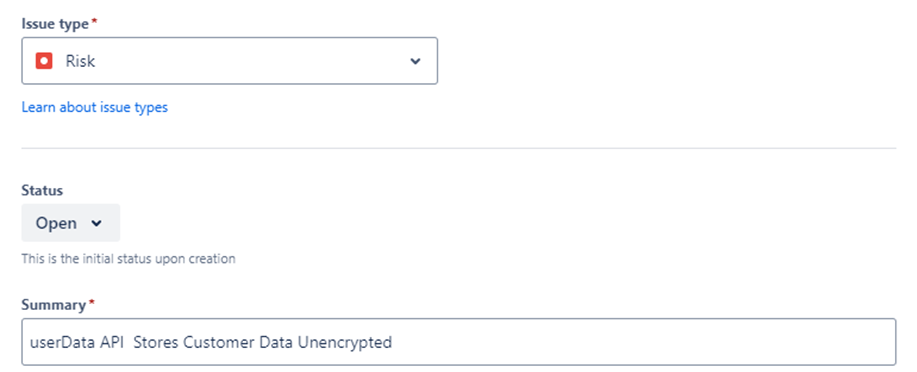
Task: Click the required asterisk beside Summary
Action: 91,303
